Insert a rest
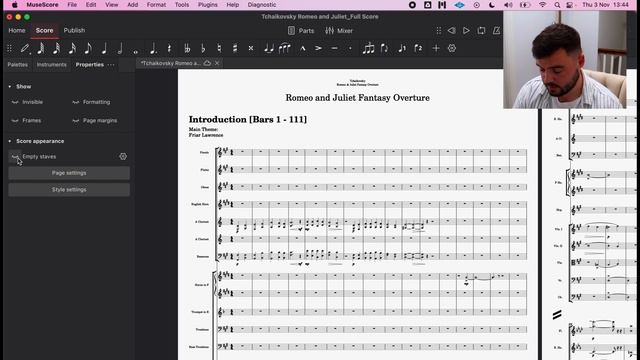Image resolution: width=640 pixels, height=360 pixels. coord(169,49)
